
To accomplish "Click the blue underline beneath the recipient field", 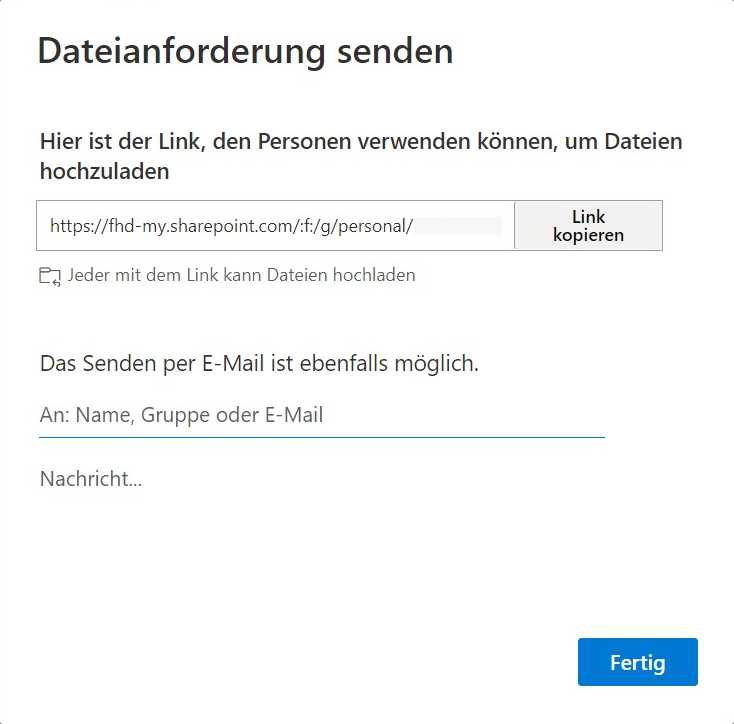I will point(321,437).
